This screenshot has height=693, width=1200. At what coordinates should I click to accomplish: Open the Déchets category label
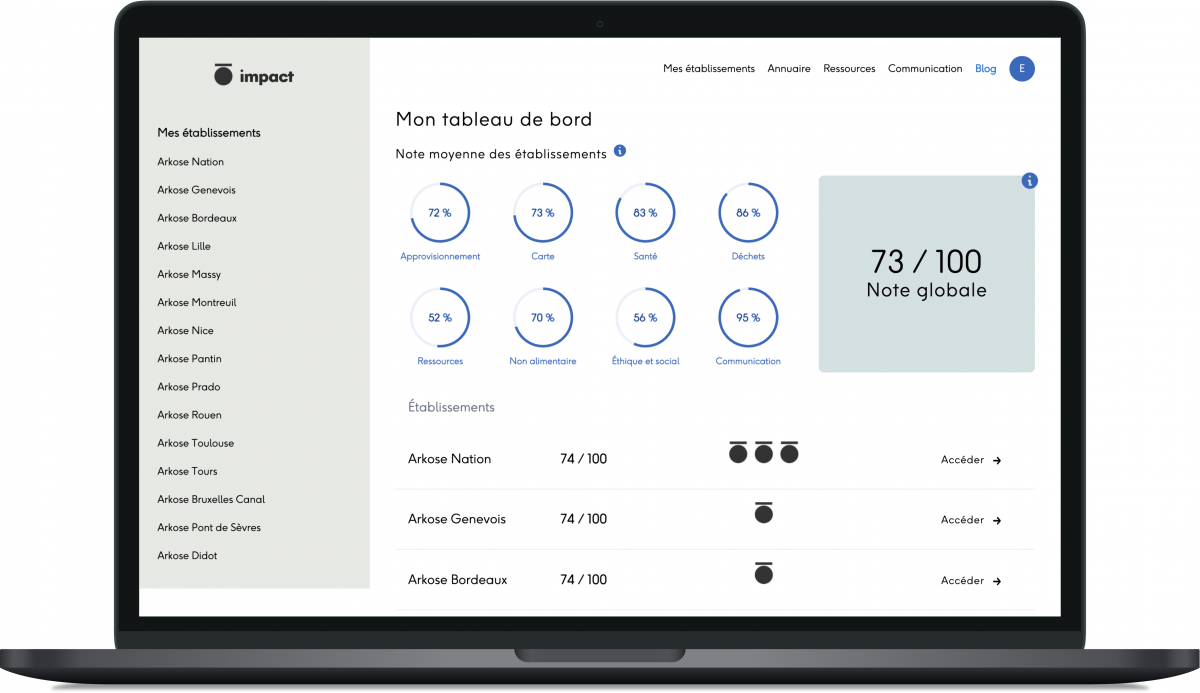coord(748,257)
